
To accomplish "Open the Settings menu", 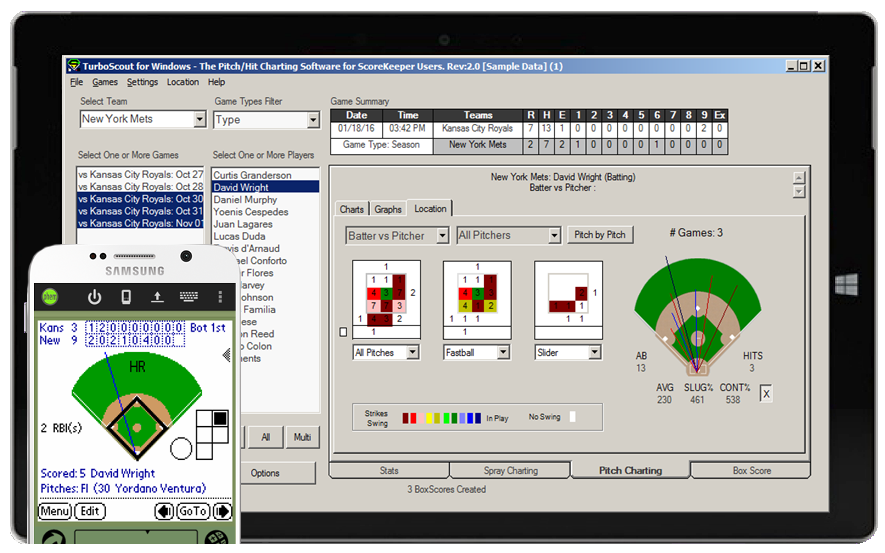I will 142,82.
